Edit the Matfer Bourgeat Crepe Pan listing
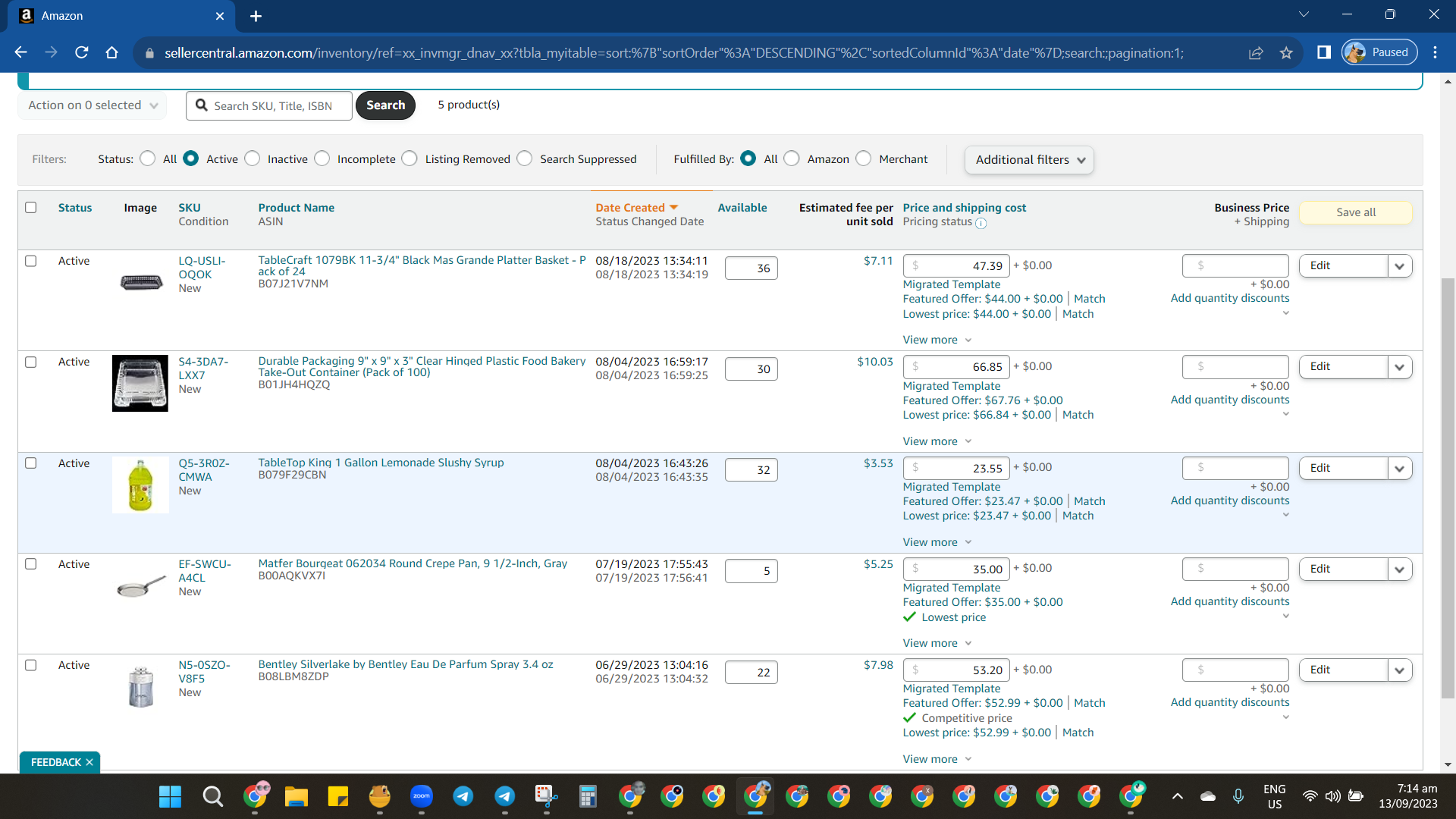Viewport: 1456px width, 819px height. click(1343, 570)
